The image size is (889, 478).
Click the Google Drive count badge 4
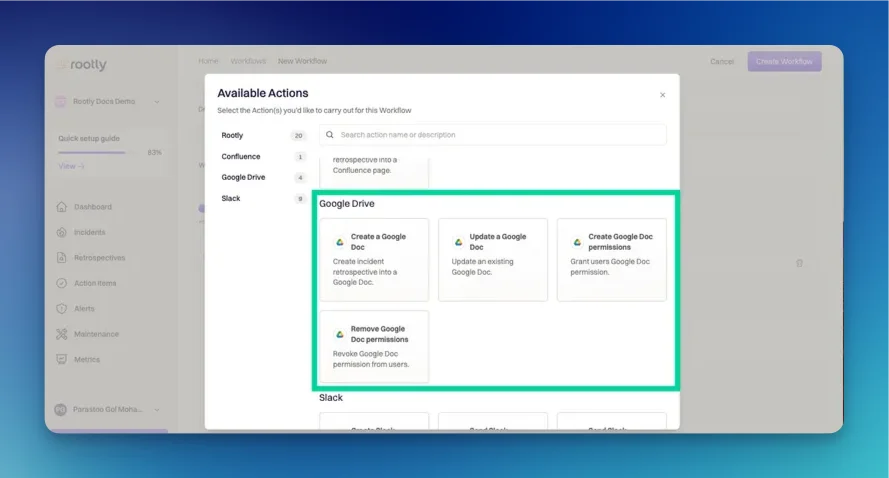300,177
